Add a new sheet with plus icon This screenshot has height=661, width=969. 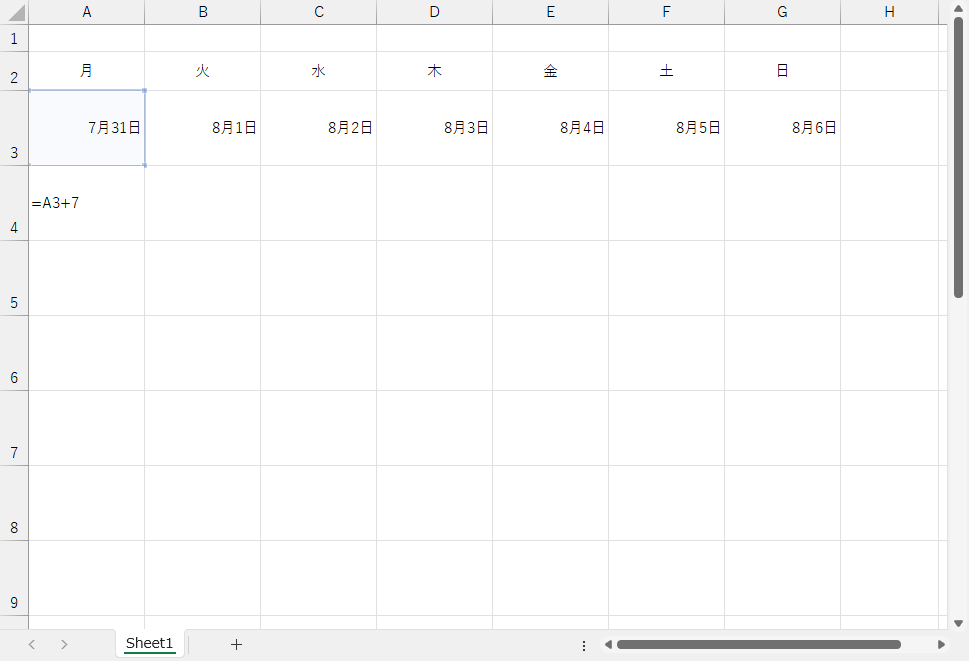click(x=236, y=644)
